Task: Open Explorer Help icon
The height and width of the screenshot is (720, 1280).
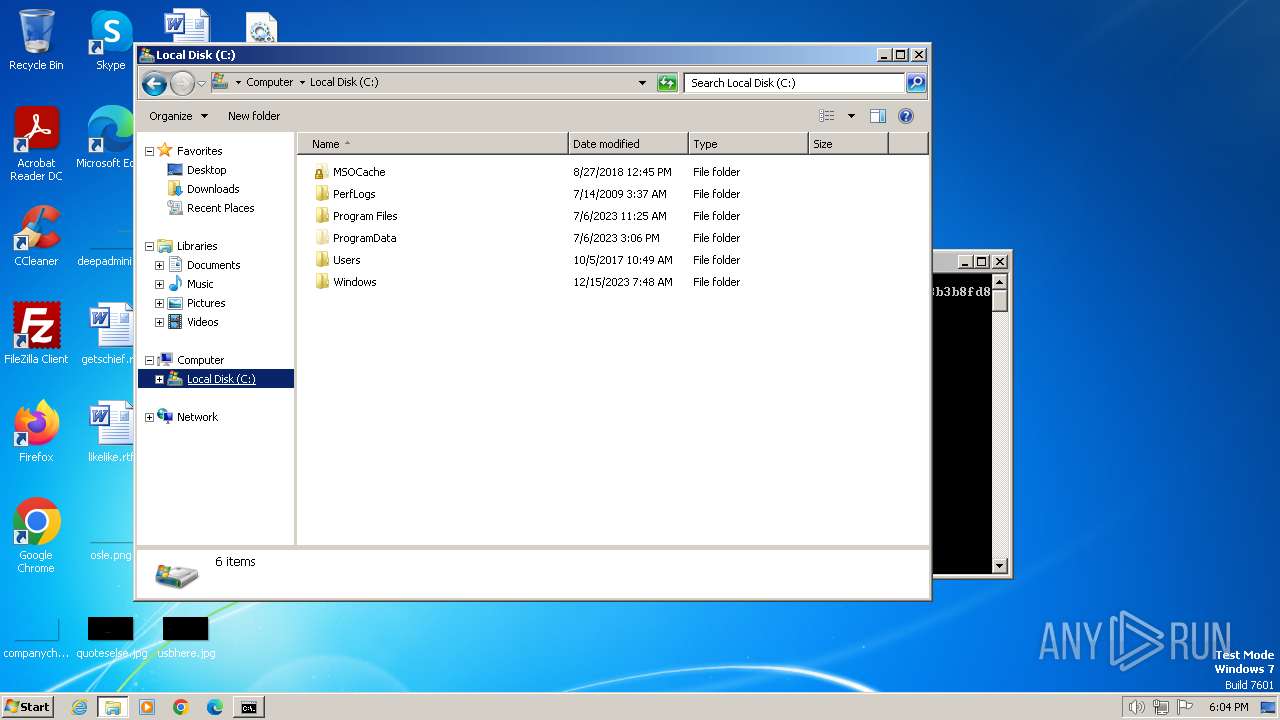Action: (x=906, y=116)
